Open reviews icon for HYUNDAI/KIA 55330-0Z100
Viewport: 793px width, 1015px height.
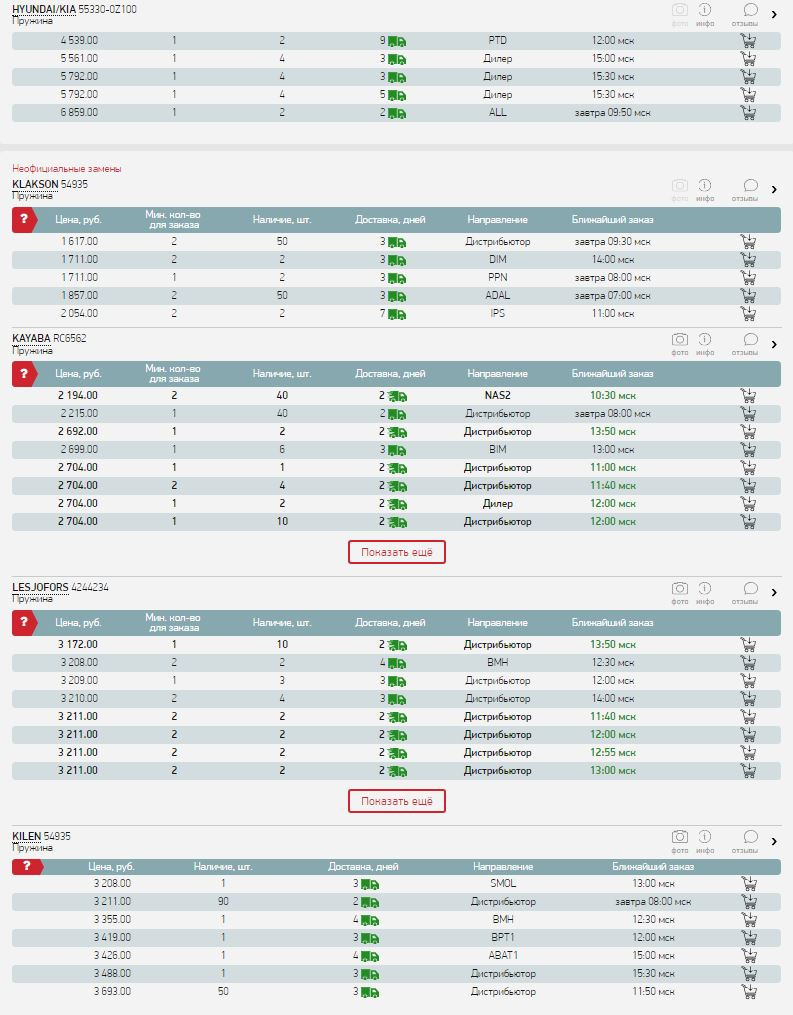click(745, 14)
